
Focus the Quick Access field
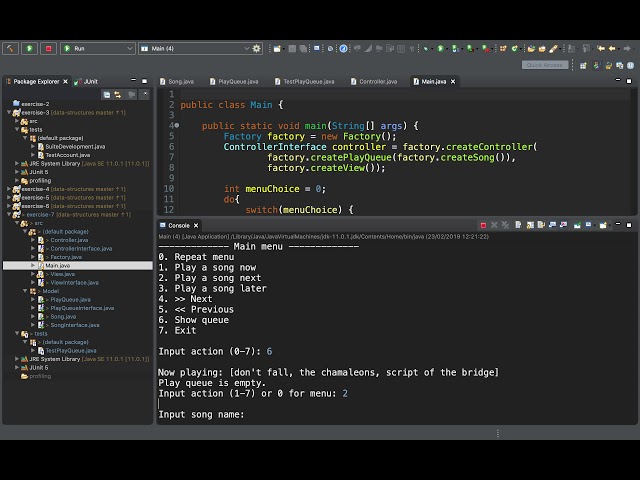click(x=544, y=65)
